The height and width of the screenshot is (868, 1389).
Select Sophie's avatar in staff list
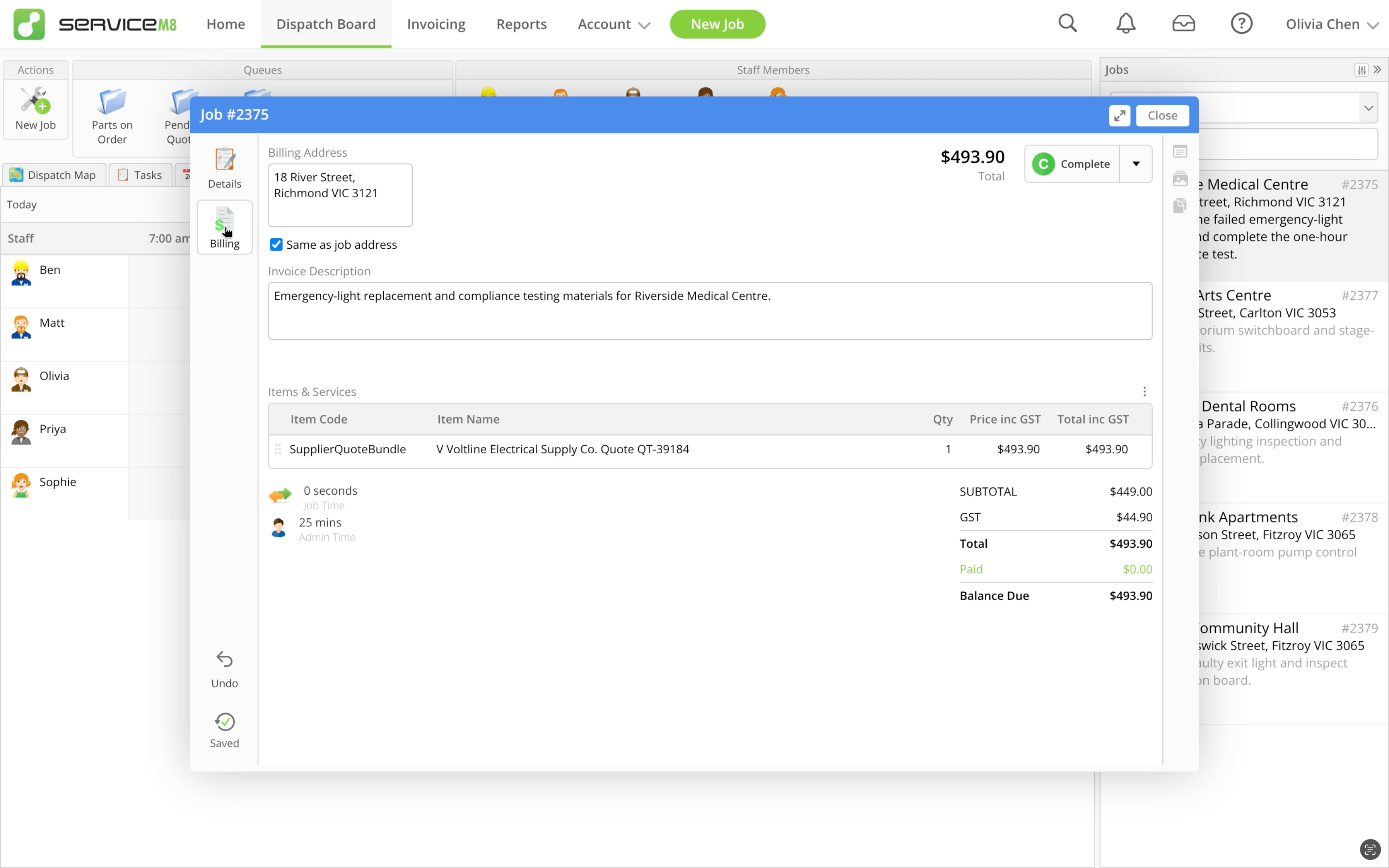pyautogui.click(x=21, y=485)
